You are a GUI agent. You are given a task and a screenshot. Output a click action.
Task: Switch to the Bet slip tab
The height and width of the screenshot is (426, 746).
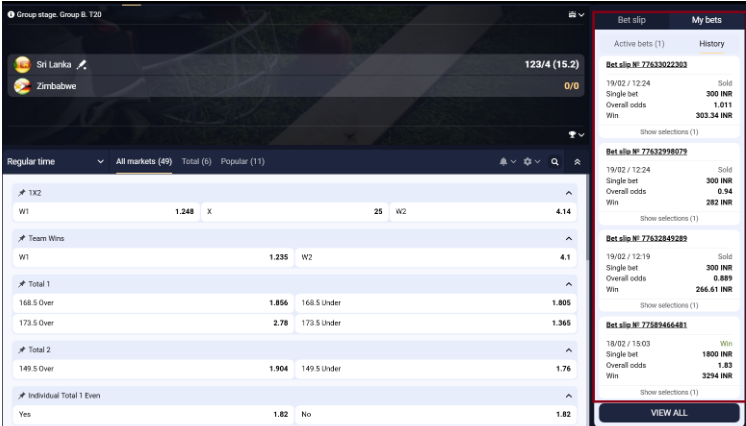pyautogui.click(x=631, y=19)
